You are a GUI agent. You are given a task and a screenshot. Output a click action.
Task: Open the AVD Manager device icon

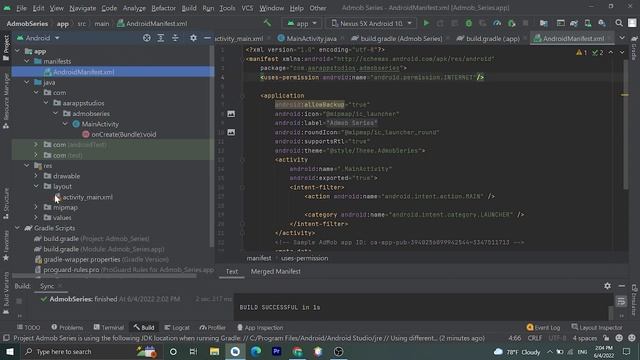point(588,23)
